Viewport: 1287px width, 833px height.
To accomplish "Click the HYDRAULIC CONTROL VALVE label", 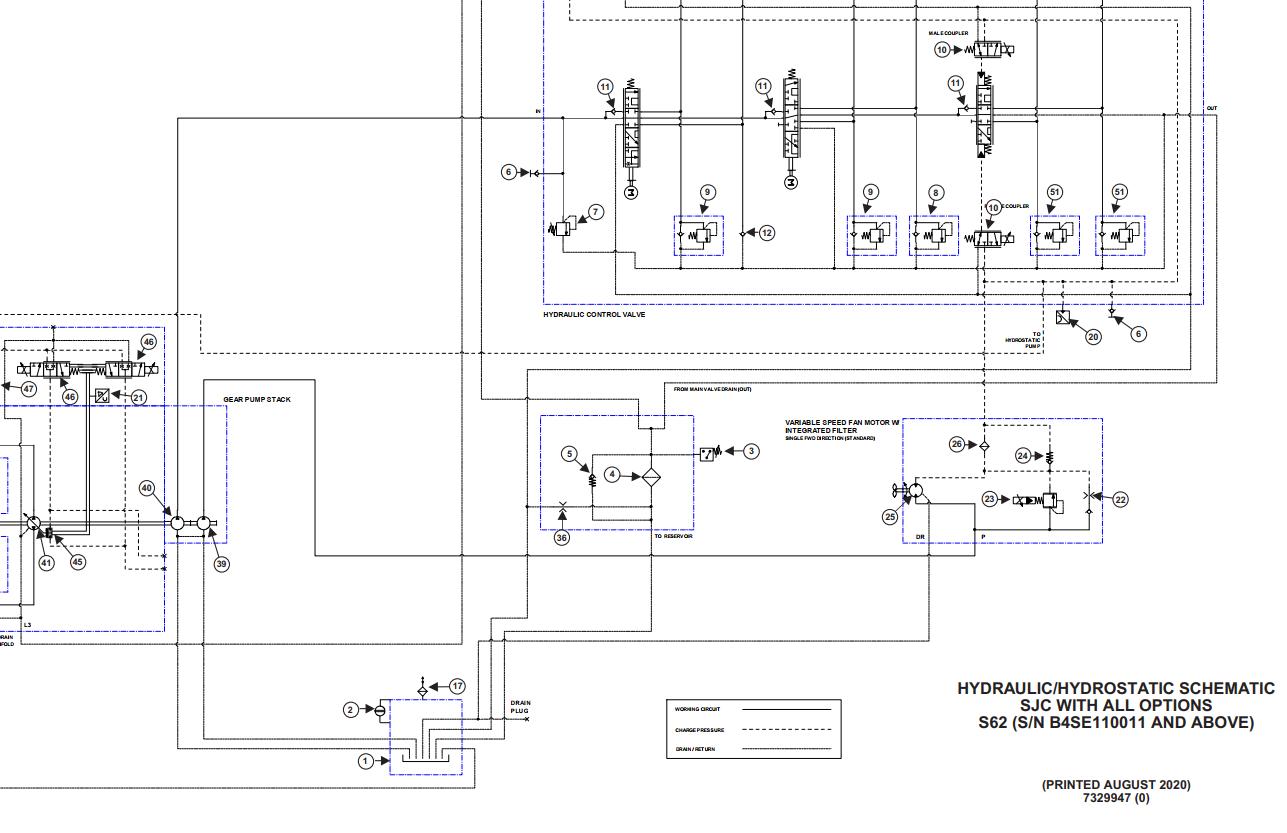I will pos(594,315).
